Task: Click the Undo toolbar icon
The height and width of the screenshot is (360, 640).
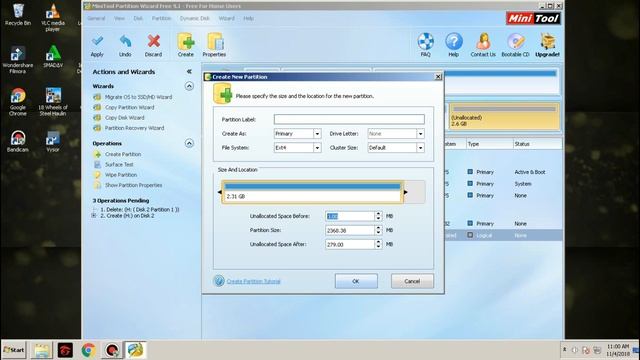Action: [125, 45]
